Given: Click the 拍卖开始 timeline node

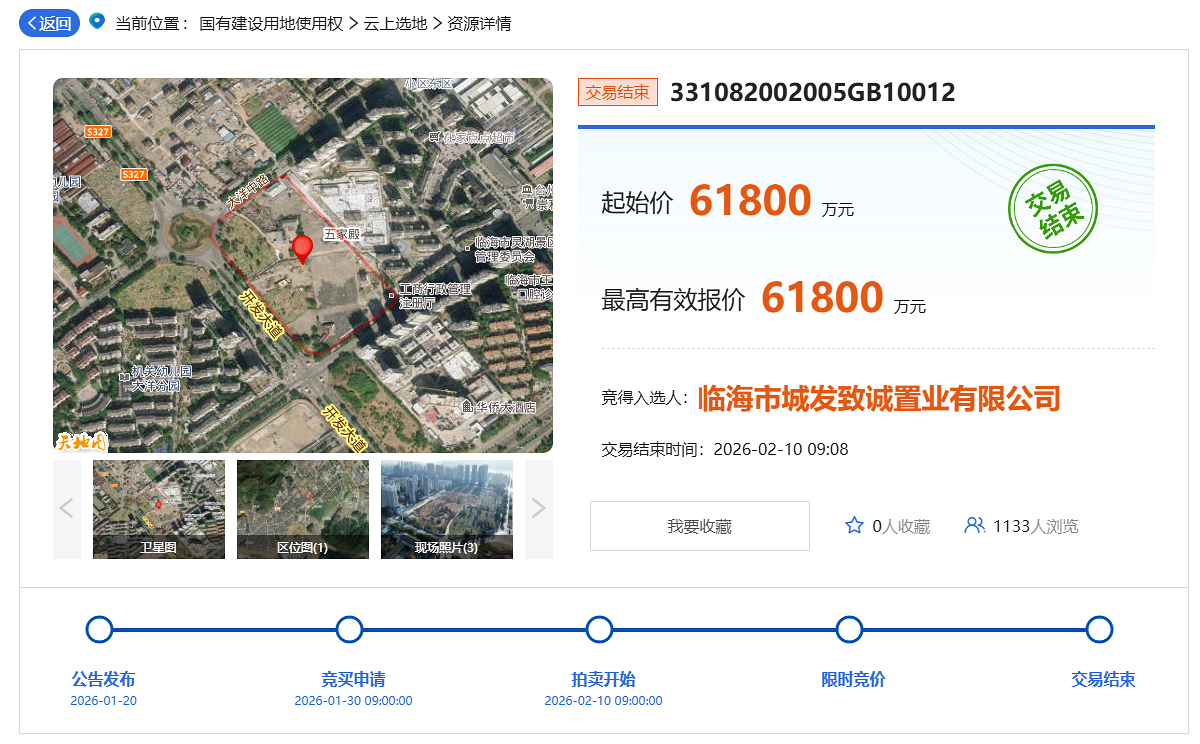Looking at the screenshot, I should (599, 629).
